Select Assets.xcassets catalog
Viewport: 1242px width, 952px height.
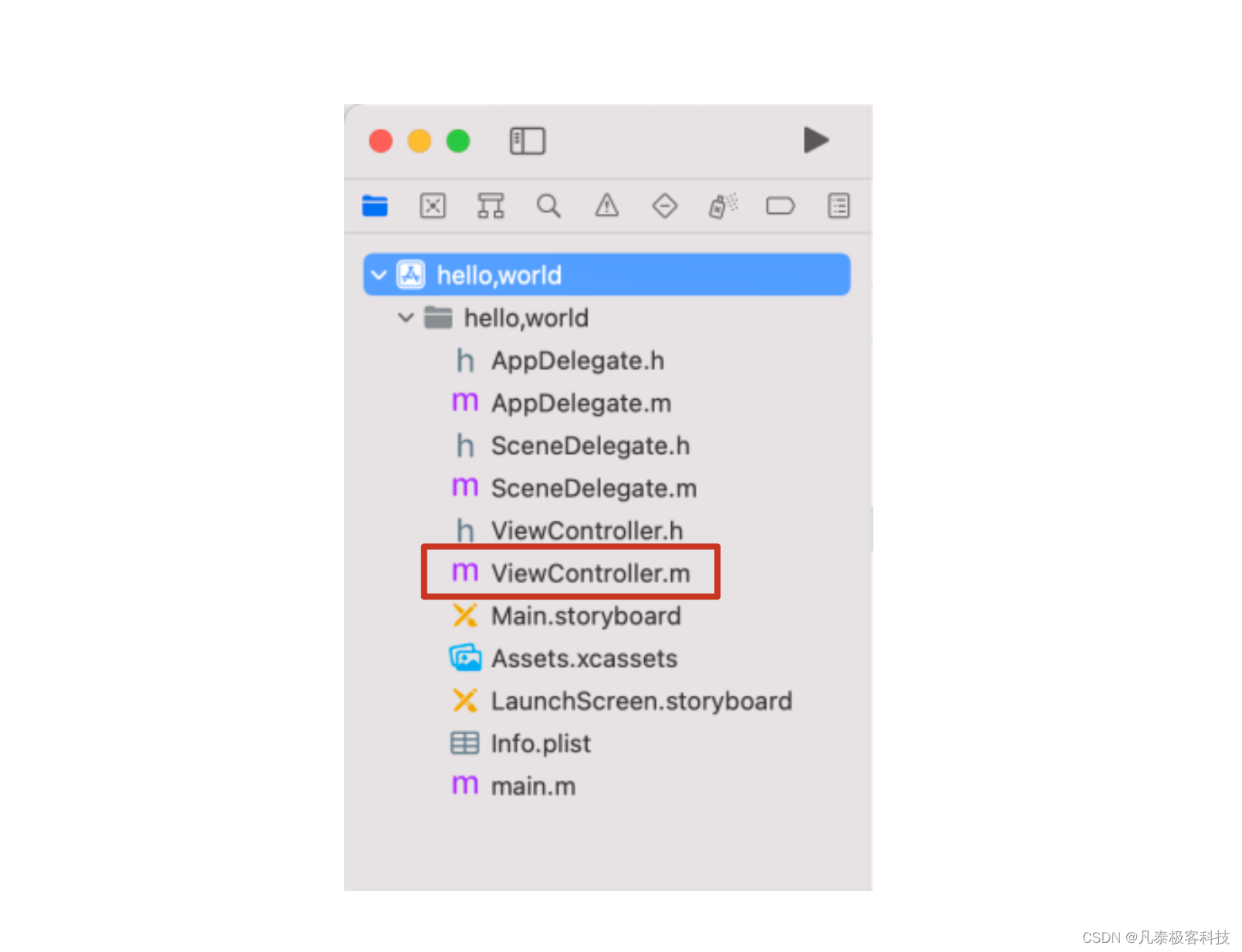coord(564,658)
